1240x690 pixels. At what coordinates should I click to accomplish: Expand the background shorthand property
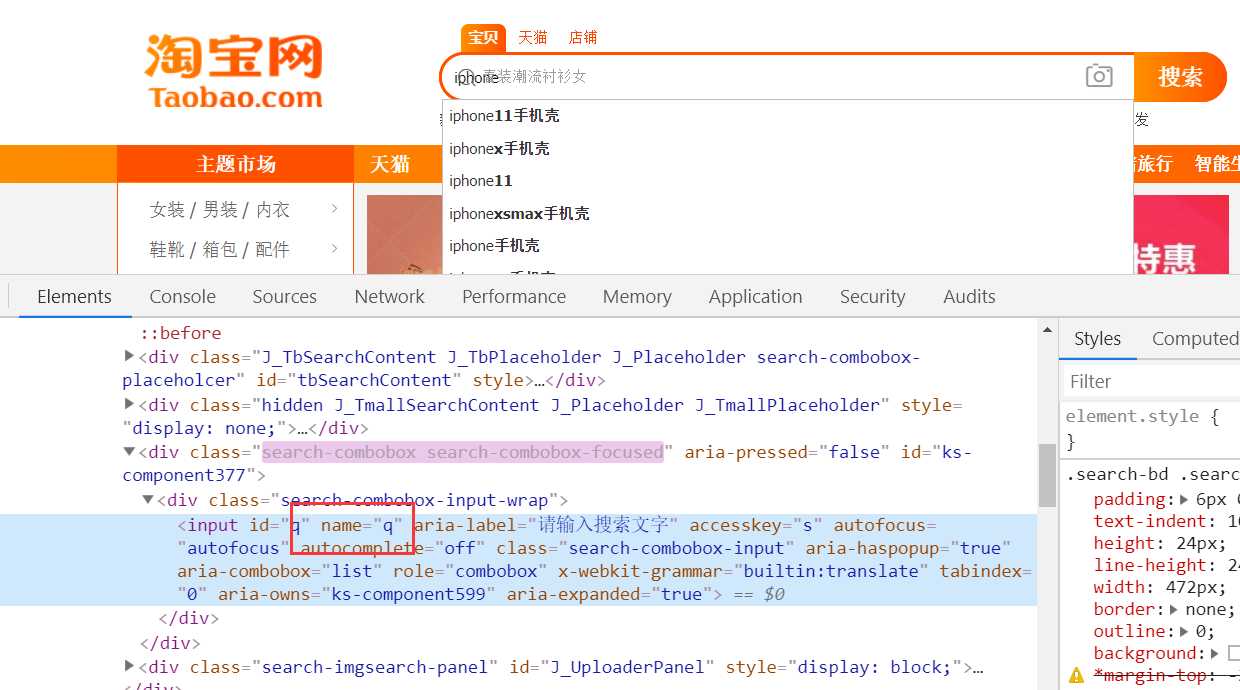[1217, 653]
